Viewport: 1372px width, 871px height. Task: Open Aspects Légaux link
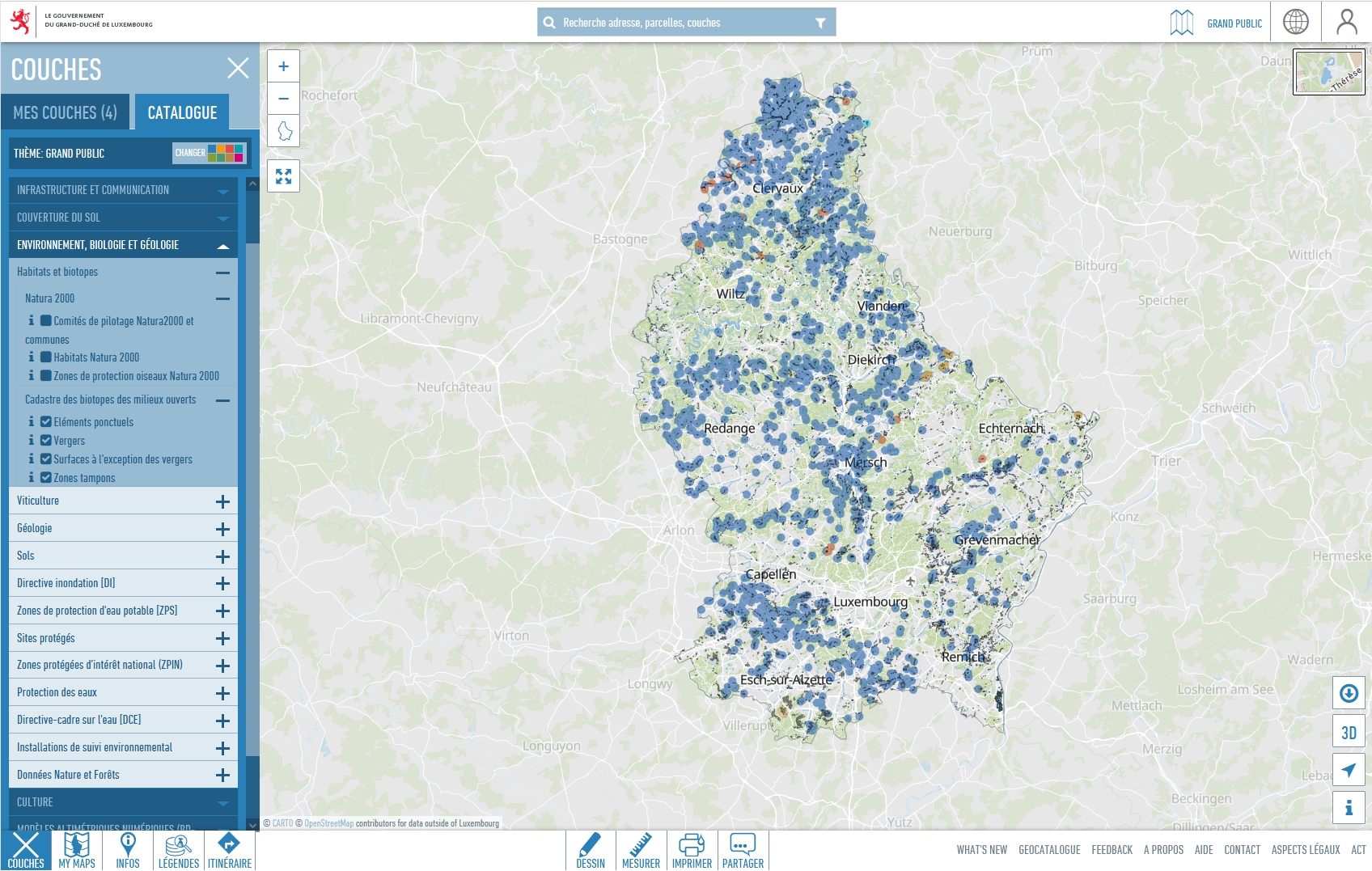click(x=1306, y=850)
